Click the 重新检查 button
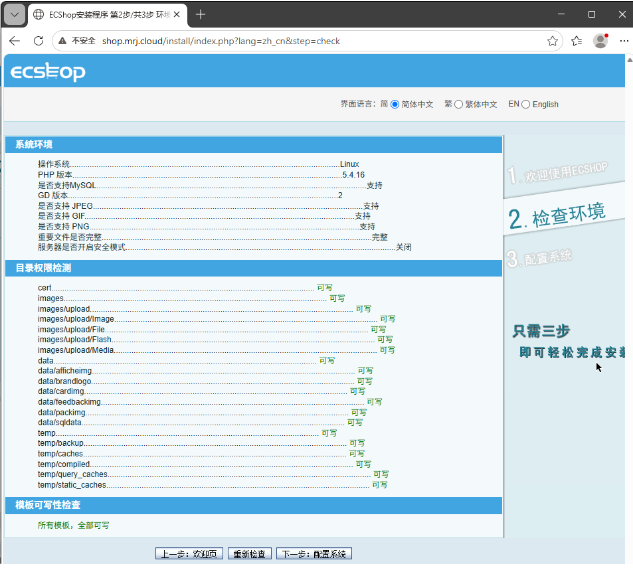 coord(249,554)
